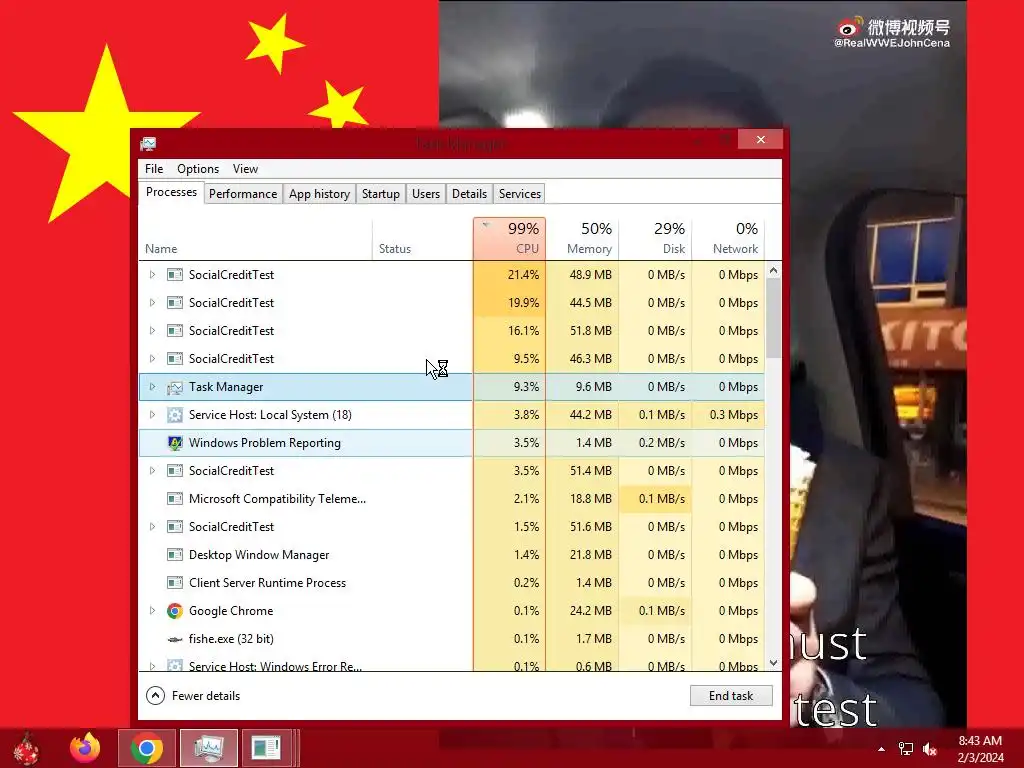Click icon of SocialCreditTest at 1.5% CPU
This screenshot has height=768, width=1024.
coord(174,527)
